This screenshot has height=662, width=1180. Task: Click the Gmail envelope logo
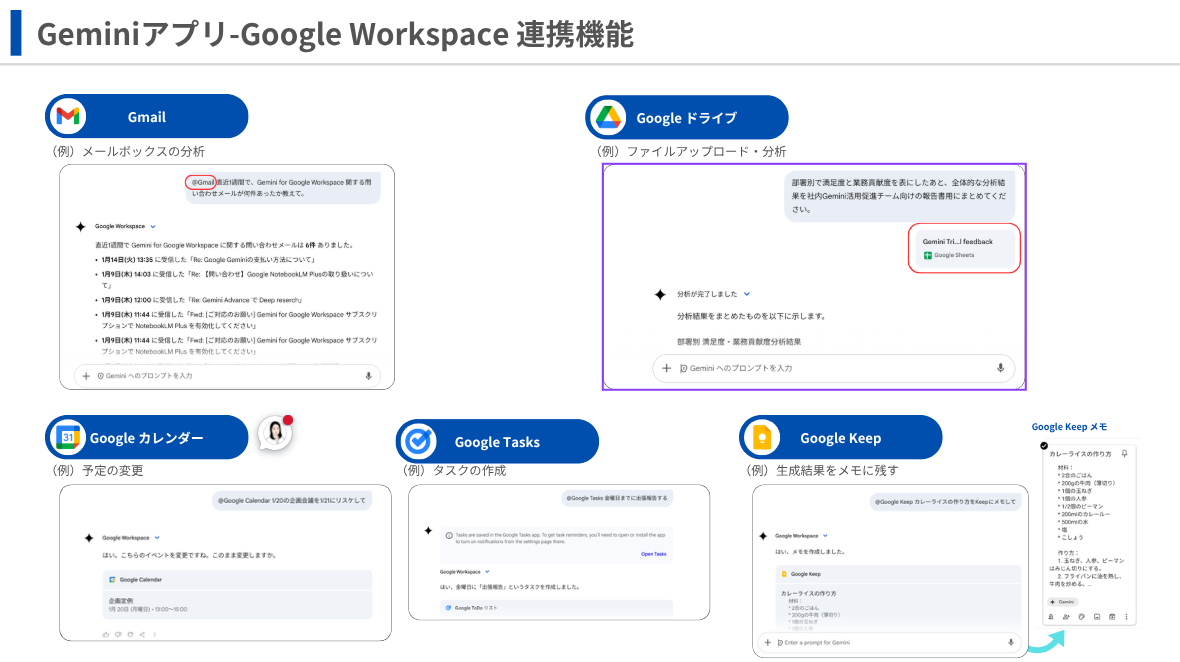pos(68,117)
